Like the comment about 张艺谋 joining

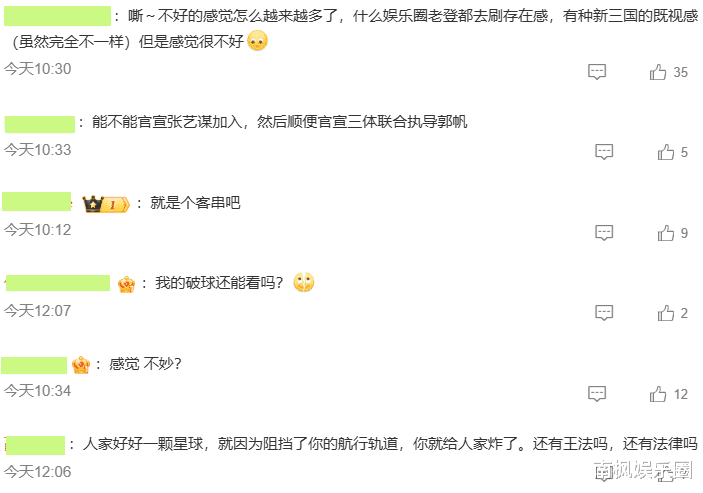(666, 152)
